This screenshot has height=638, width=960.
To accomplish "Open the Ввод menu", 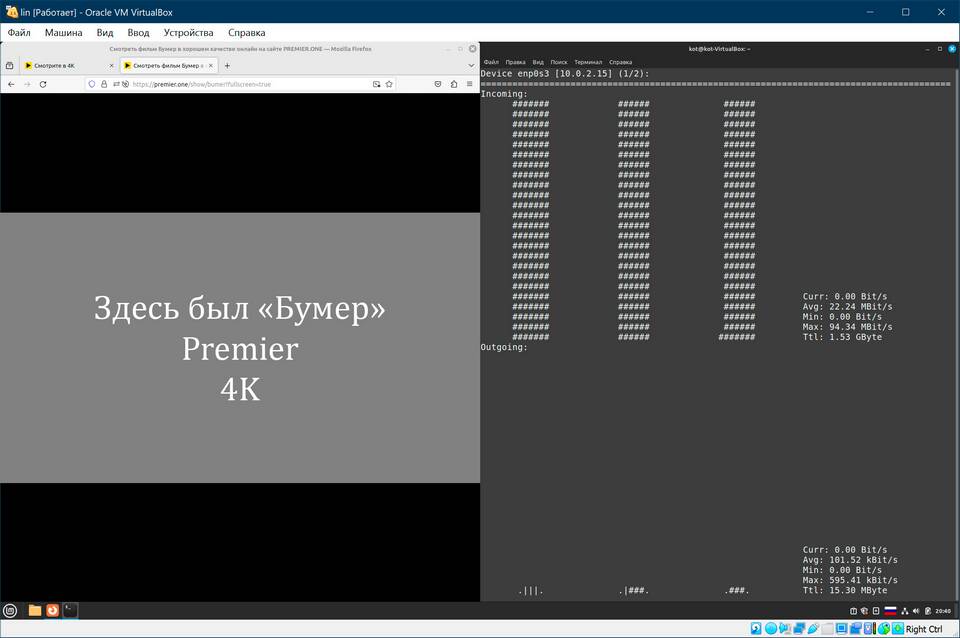I will point(138,32).
